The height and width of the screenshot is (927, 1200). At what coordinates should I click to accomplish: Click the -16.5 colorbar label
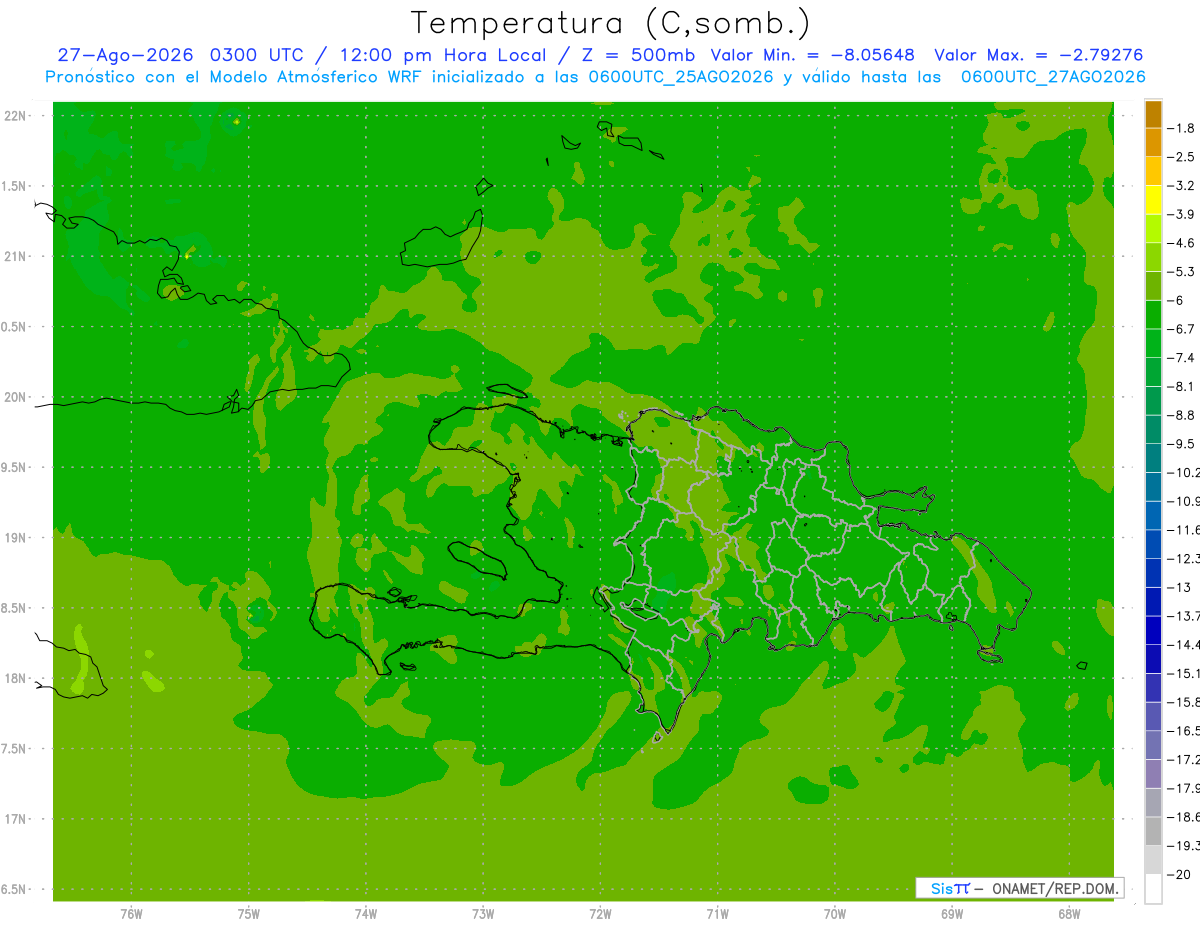[1183, 730]
